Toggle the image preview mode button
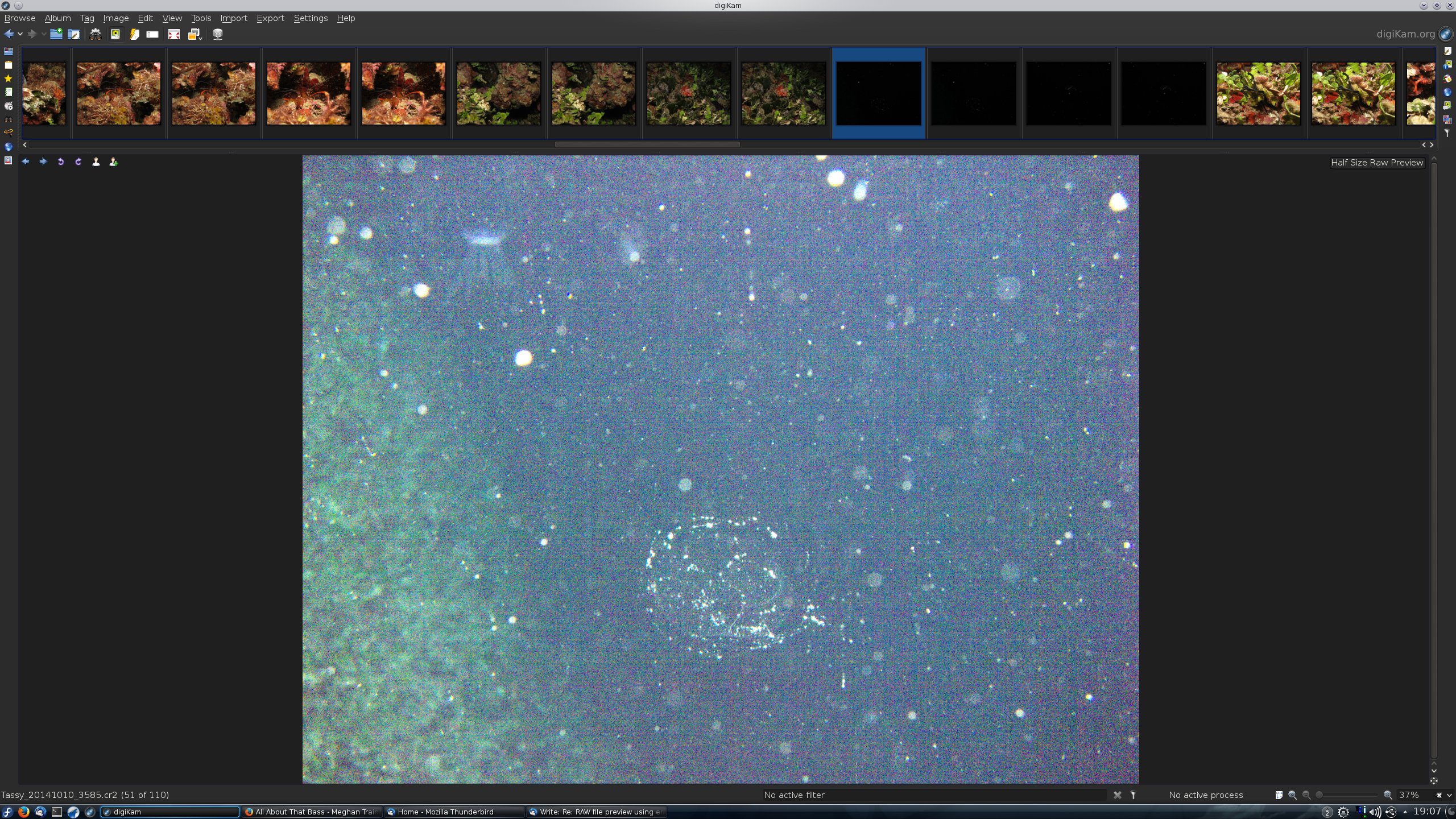 pos(115,34)
